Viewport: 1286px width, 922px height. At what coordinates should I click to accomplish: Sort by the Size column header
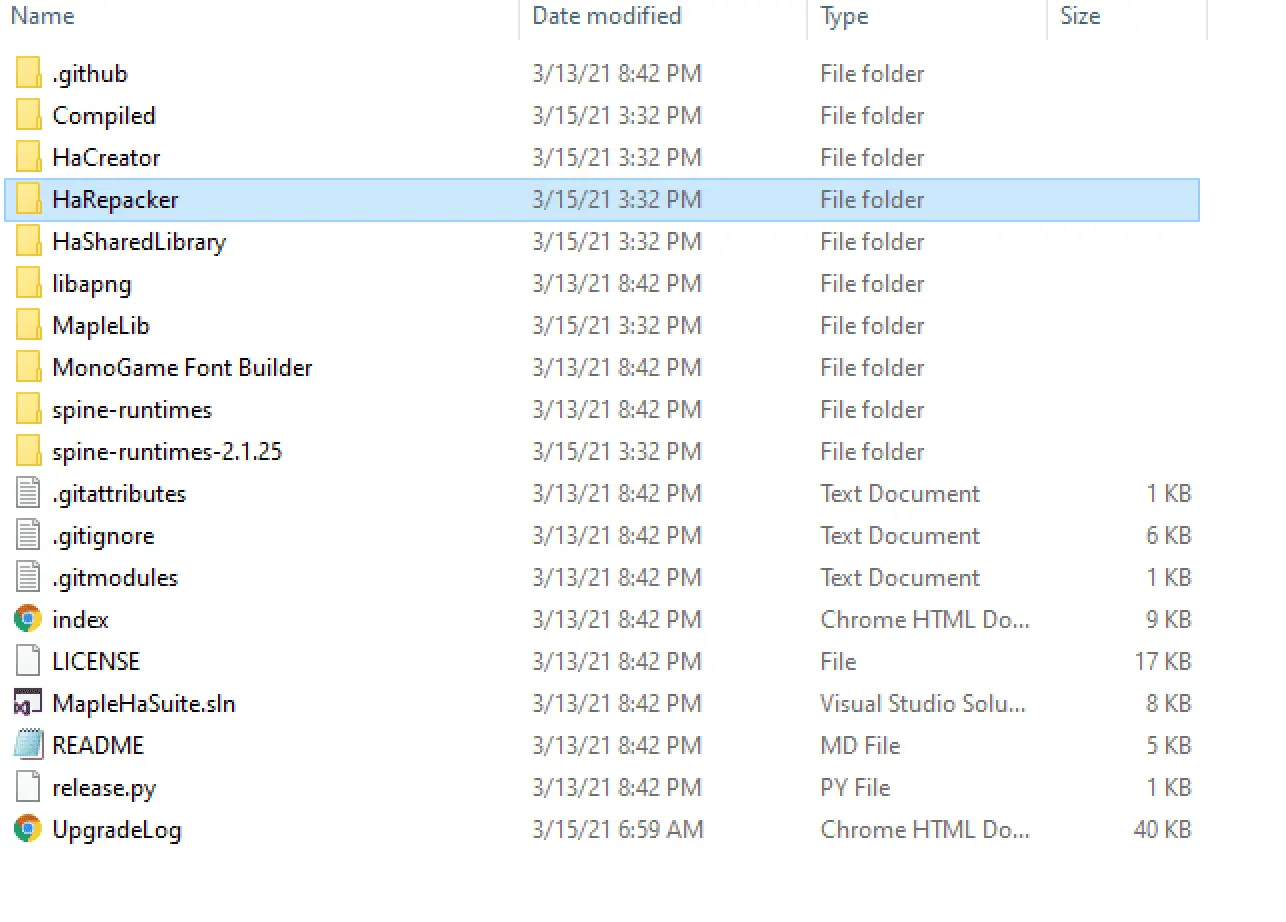point(1080,16)
